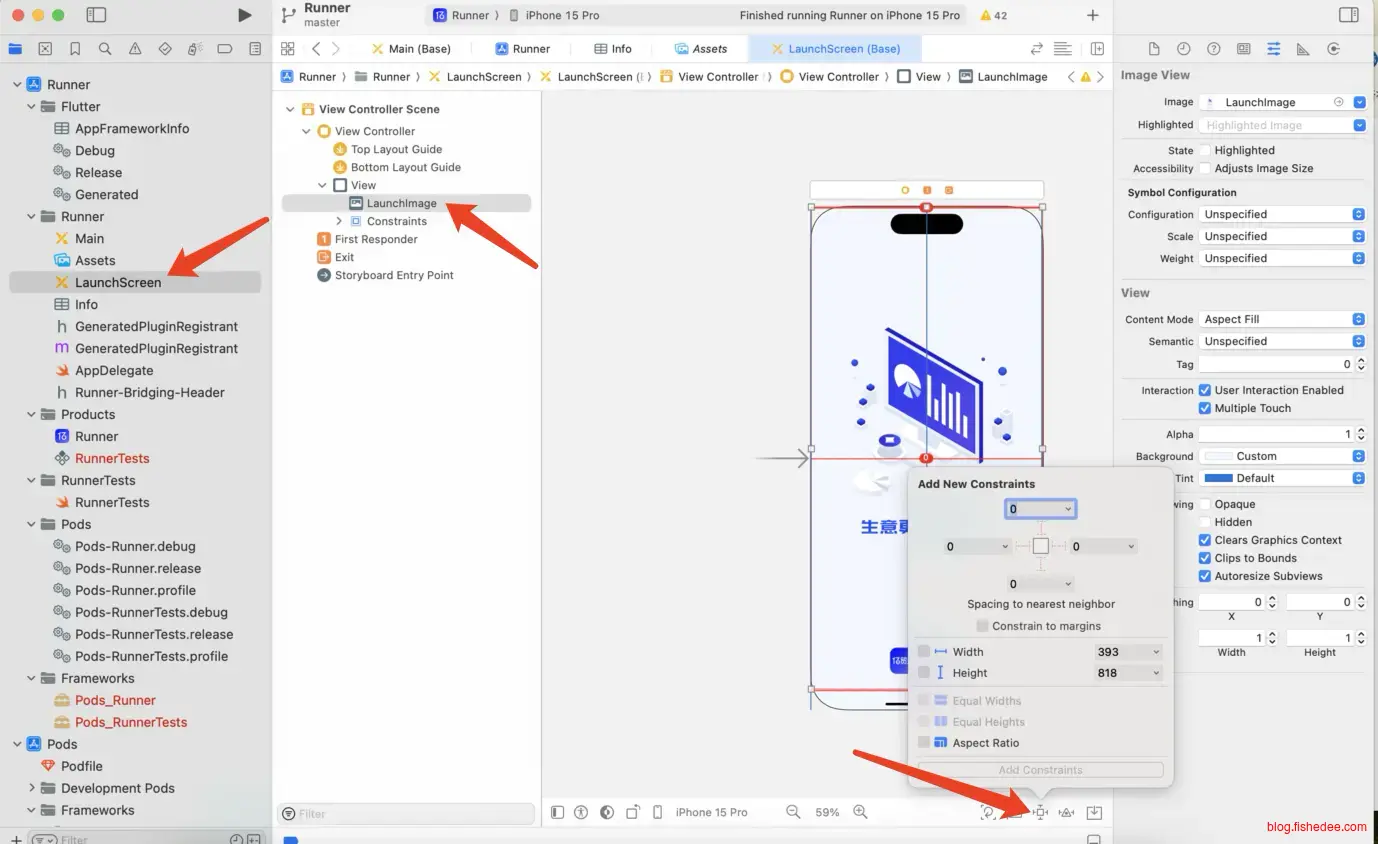
Task: Zoom out the storyboard canvas
Action: [x=793, y=812]
